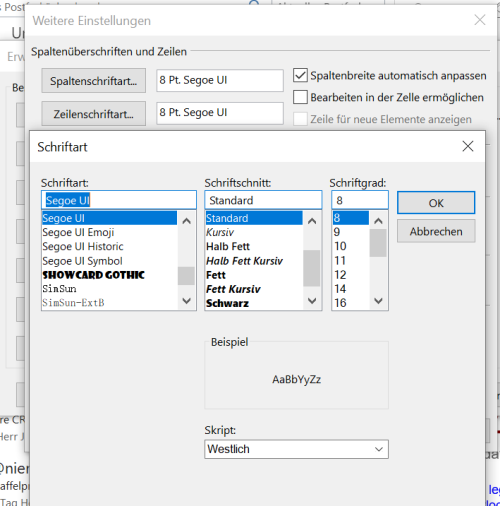Select SimSun-ExtB font
Viewport: 500px width, 506px height.
109,303
